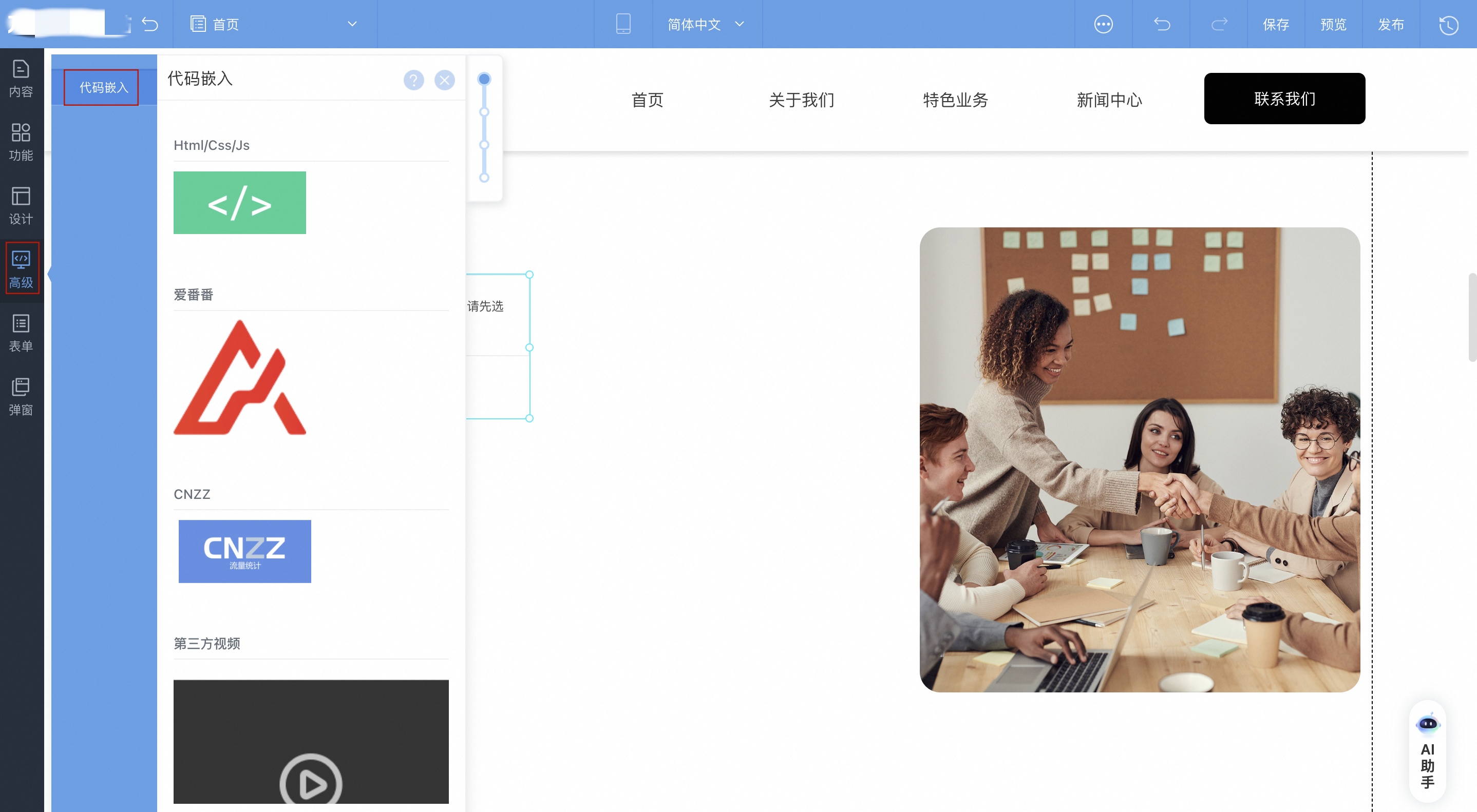Click the 联系我们 black button
1477x812 pixels.
[1284, 99]
